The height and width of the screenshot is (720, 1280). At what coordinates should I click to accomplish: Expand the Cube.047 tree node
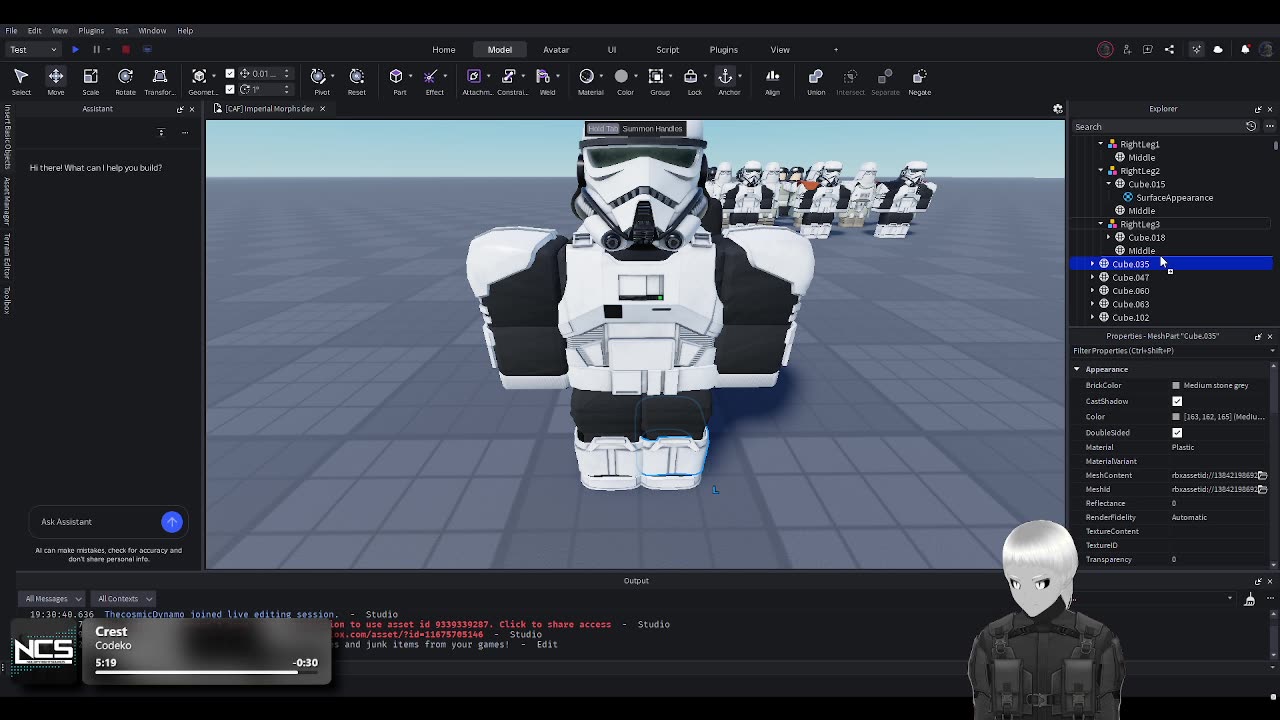point(1092,277)
